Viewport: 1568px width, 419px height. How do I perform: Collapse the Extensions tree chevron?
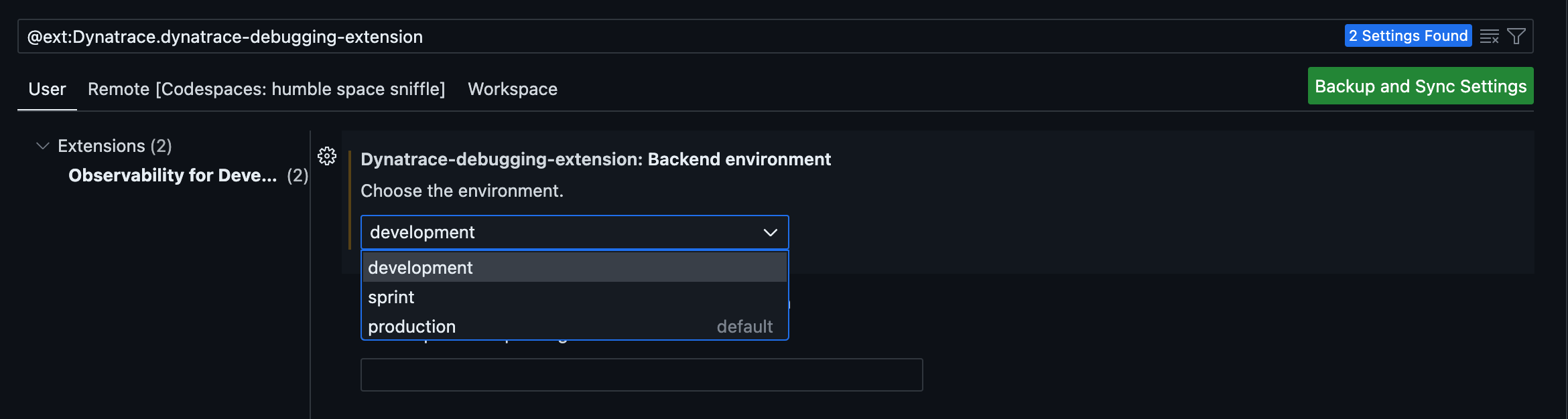[43, 146]
